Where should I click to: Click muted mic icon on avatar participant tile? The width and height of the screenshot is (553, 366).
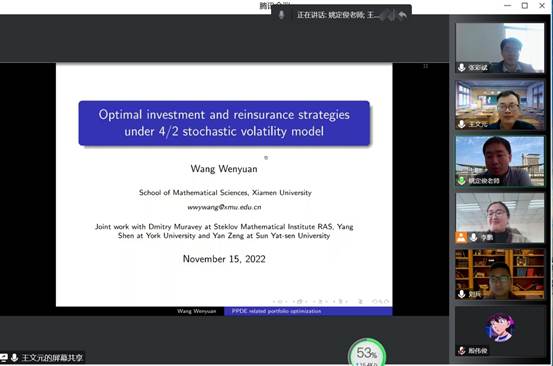tap(461, 350)
